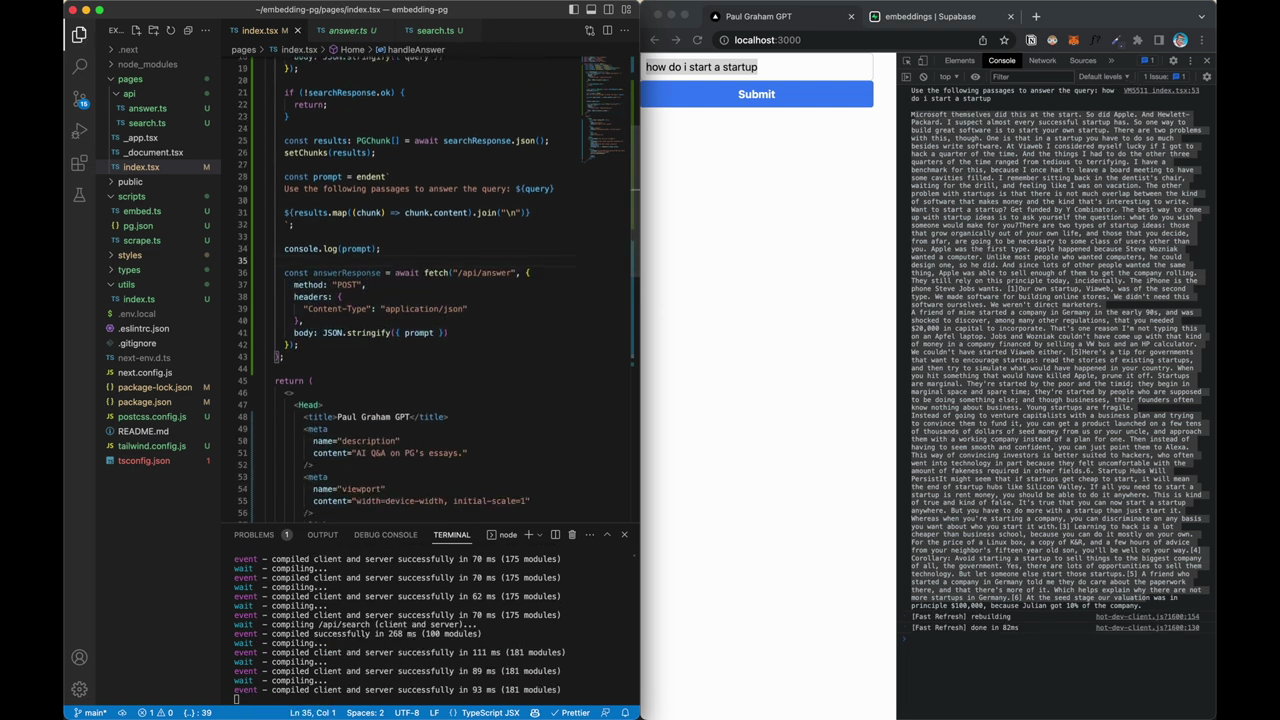Open Extensions view in activity bar
Viewport: 1280px width, 720px height.
pyautogui.click(x=79, y=164)
